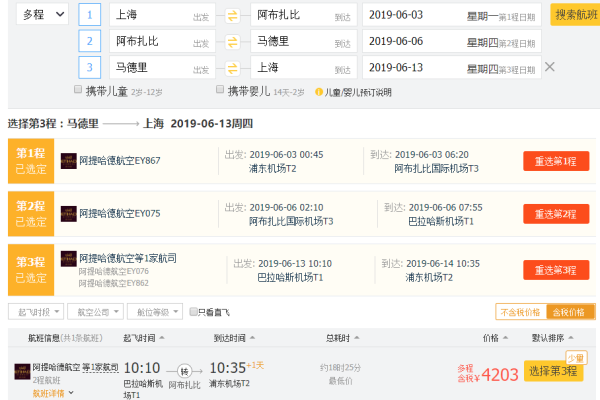Enable traveling with child checkbox

[x=78, y=89]
